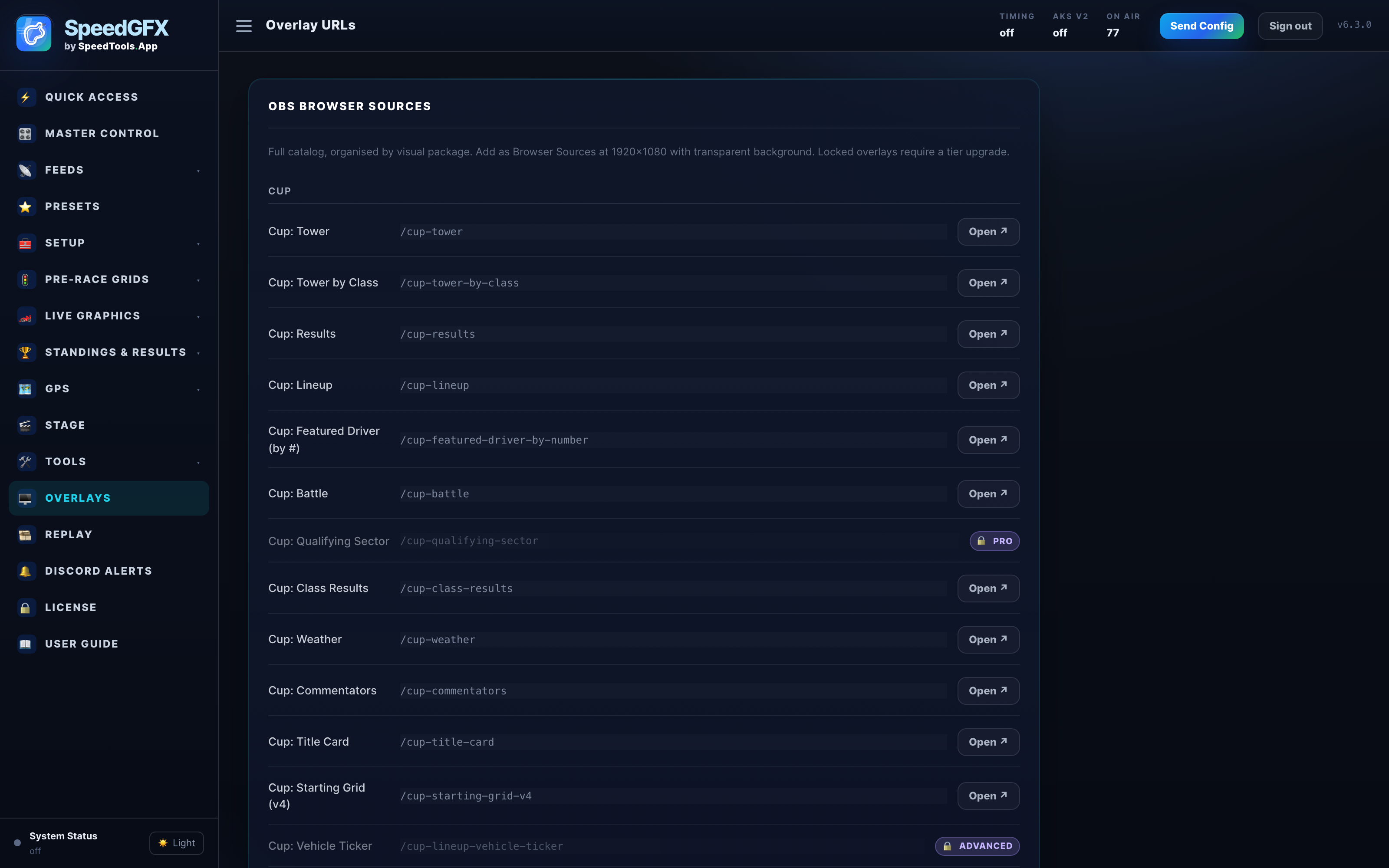
Task: Expand the Feeds submenu arrow
Action: (199, 171)
